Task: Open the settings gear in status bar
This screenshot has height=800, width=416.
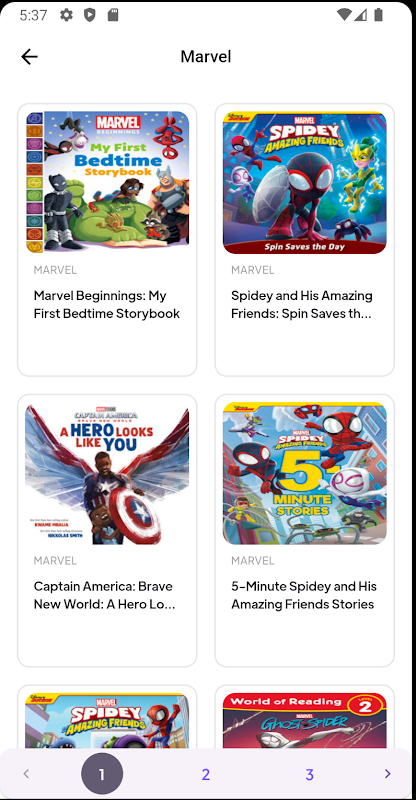Action: click(x=66, y=15)
